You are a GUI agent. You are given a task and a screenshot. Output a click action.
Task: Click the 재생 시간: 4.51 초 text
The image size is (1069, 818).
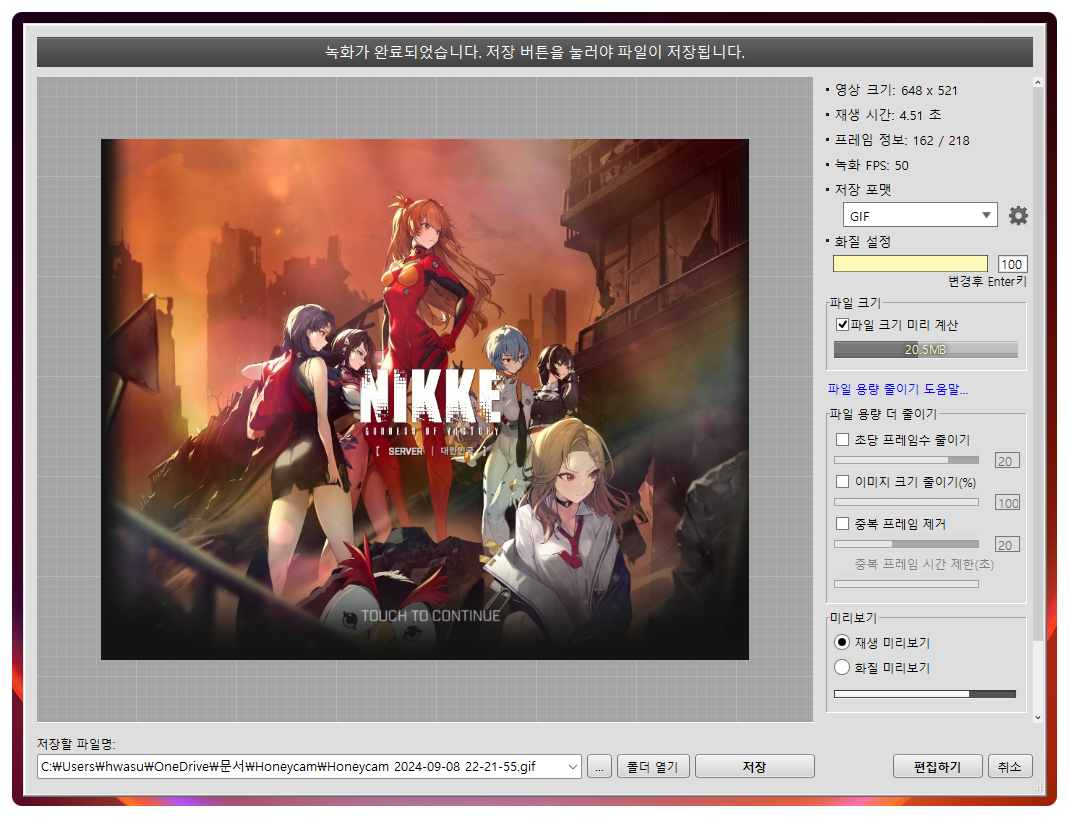pyautogui.click(x=888, y=115)
